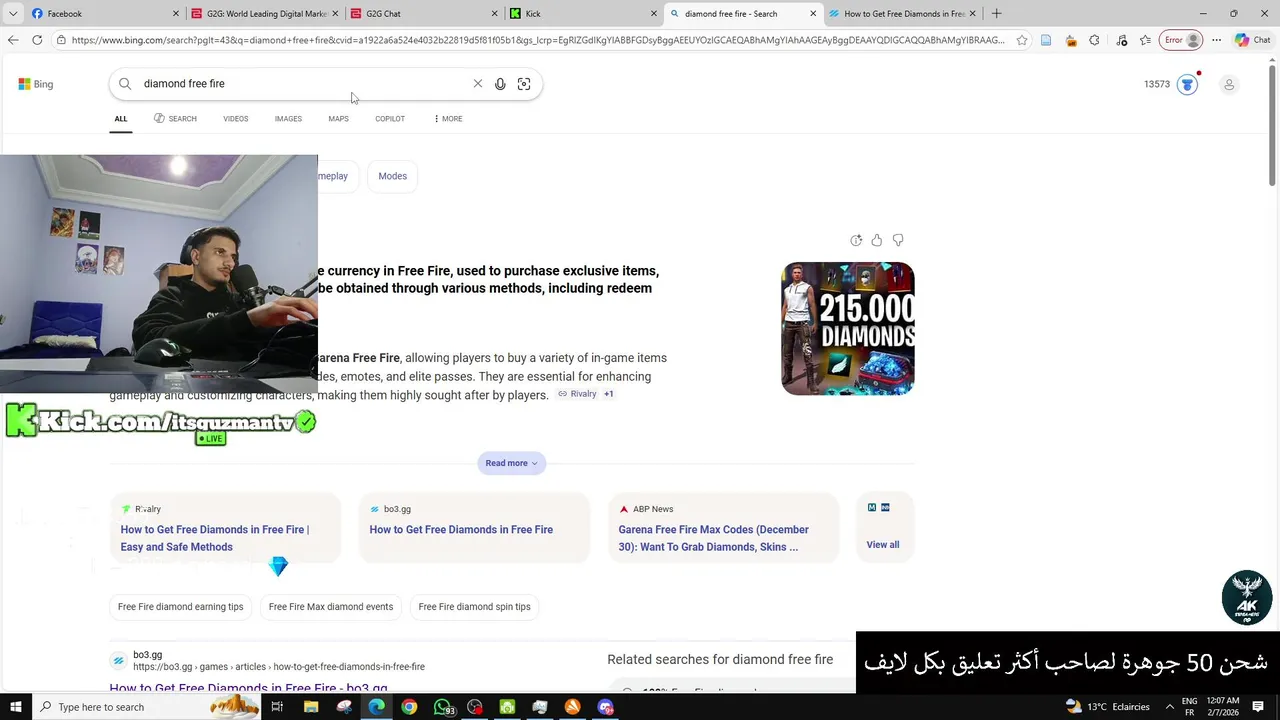This screenshot has height=720, width=1280.
Task: Open Copilot Chat button in toolbar
Action: coord(1253,40)
